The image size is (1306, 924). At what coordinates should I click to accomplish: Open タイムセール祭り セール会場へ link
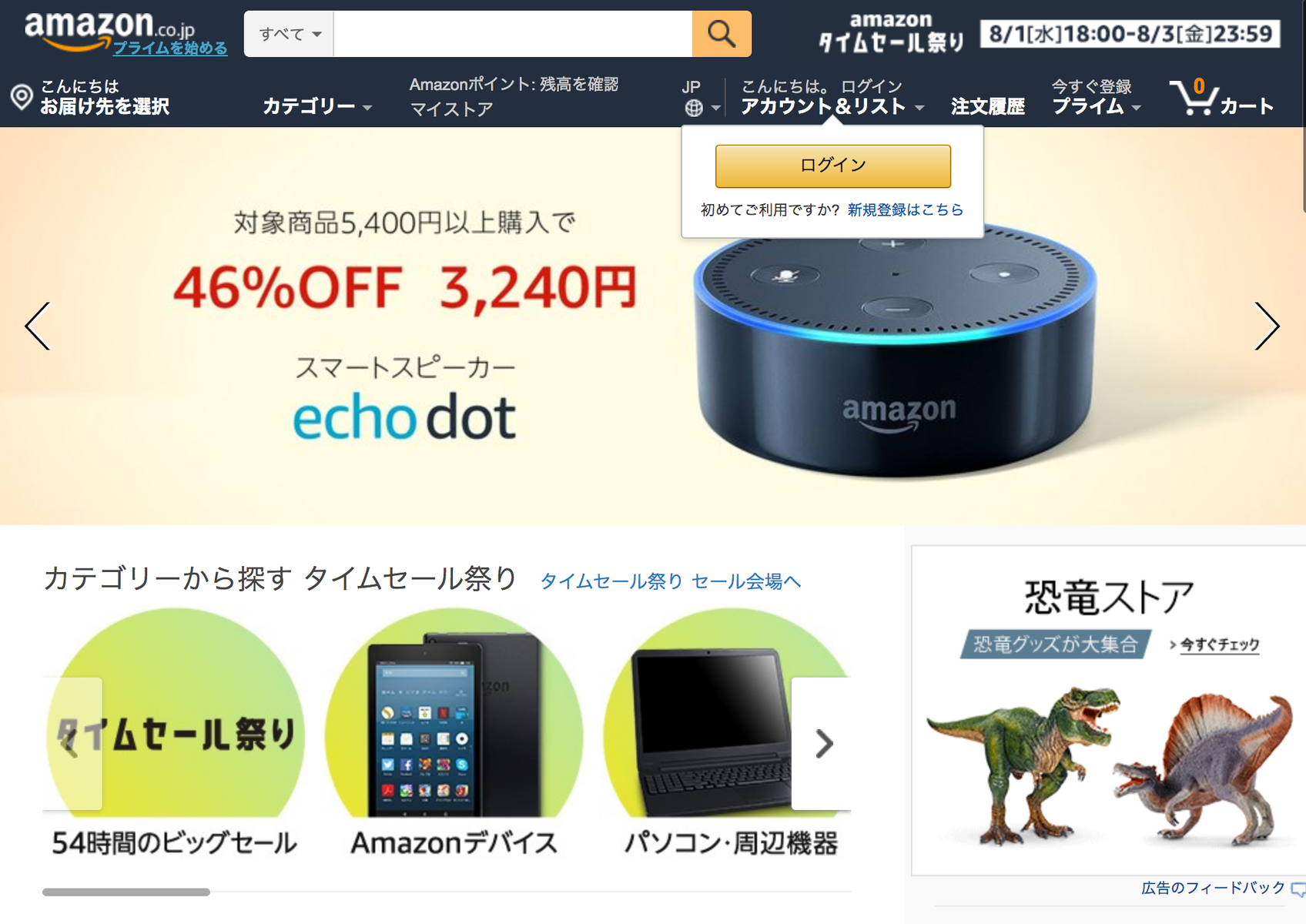pyautogui.click(x=671, y=581)
